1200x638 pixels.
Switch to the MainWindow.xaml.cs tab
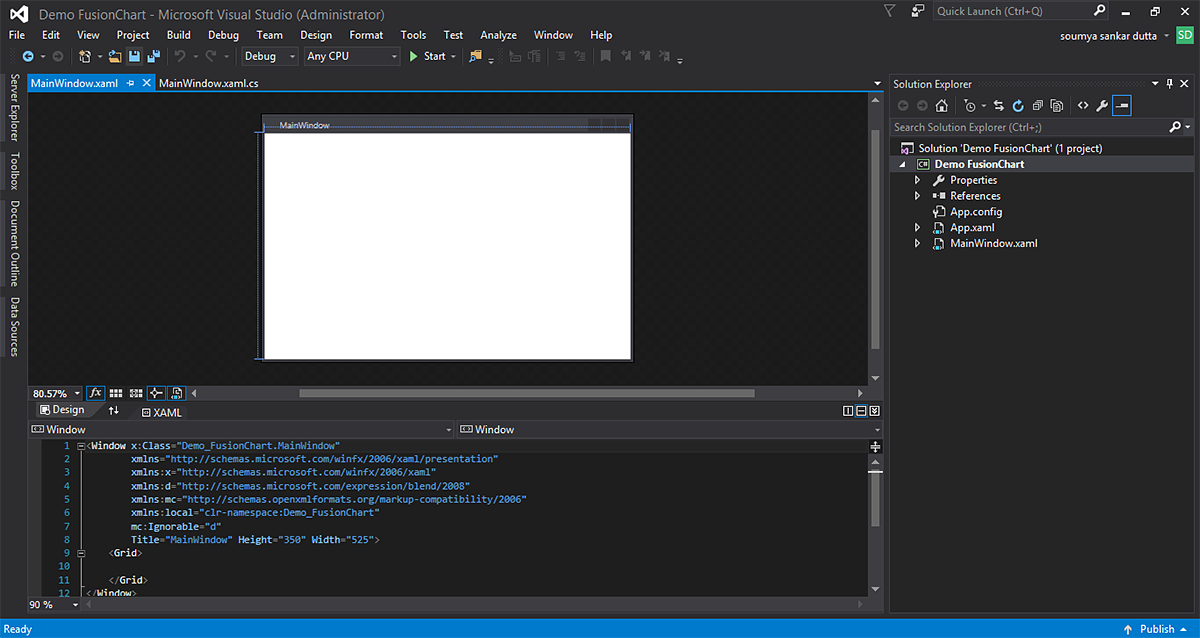pos(208,83)
